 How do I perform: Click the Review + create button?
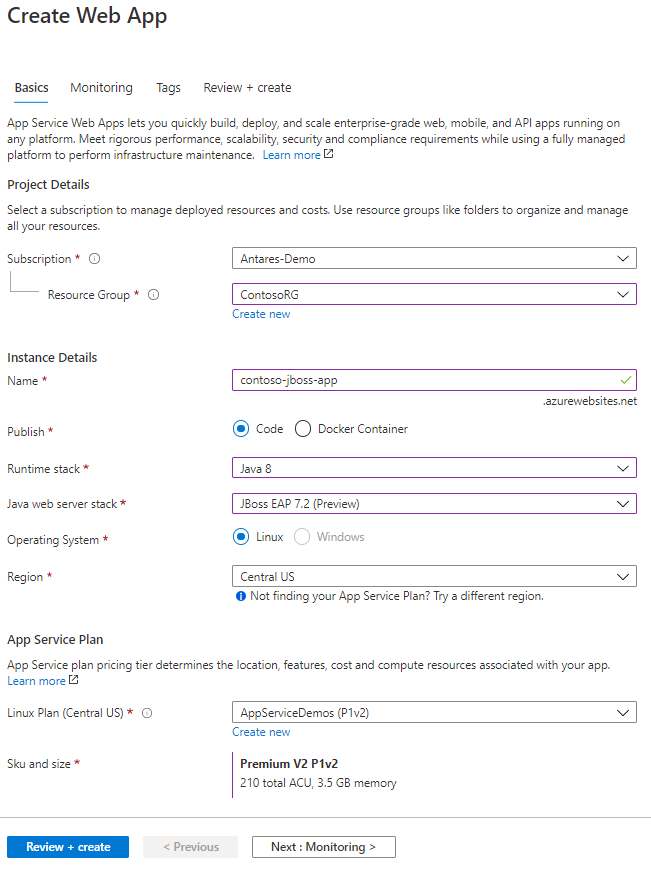point(67,846)
